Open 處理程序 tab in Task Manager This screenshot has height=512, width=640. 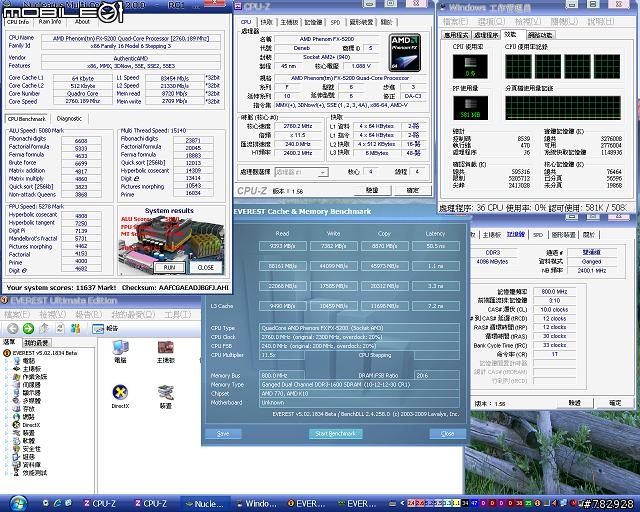click(x=486, y=35)
